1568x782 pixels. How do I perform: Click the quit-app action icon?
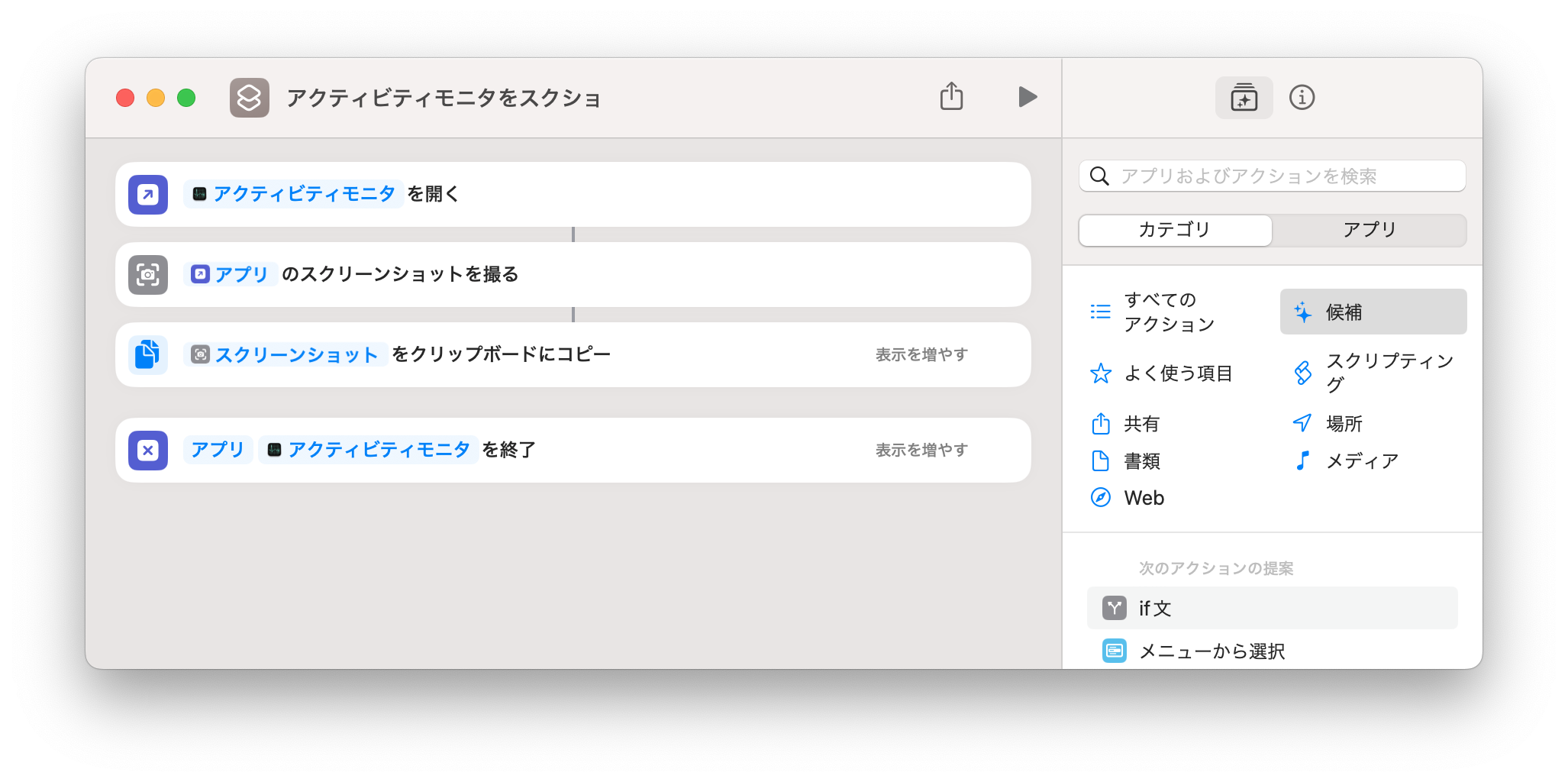point(148,451)
